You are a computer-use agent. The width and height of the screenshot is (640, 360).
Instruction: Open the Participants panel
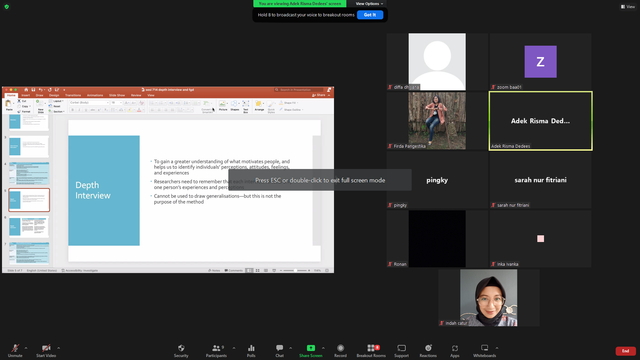click(216, 350)
